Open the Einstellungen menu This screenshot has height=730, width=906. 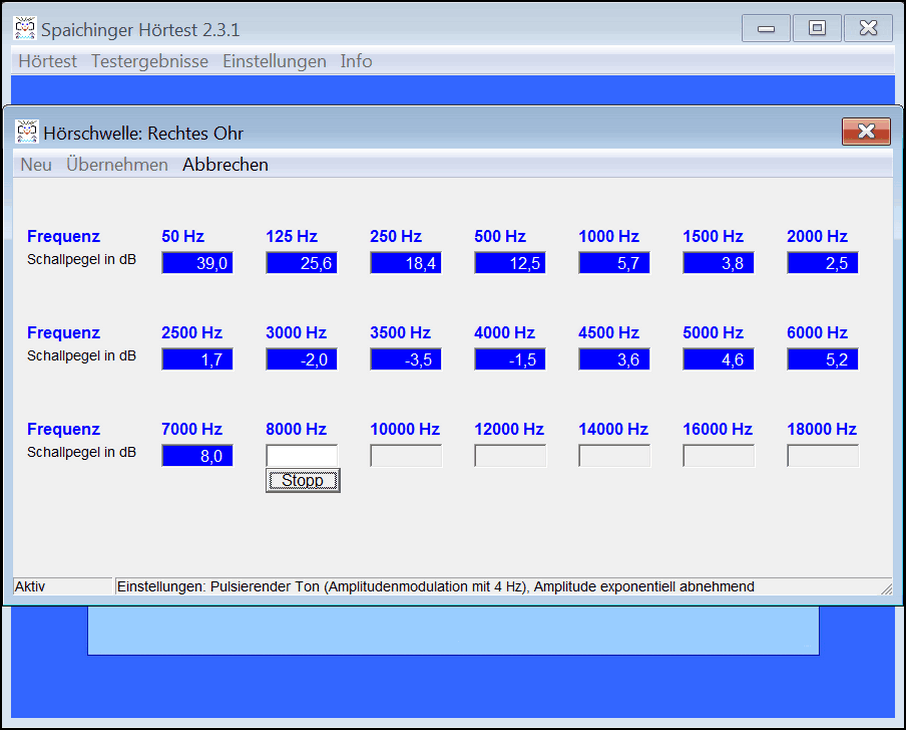click(x=274, y=61)
